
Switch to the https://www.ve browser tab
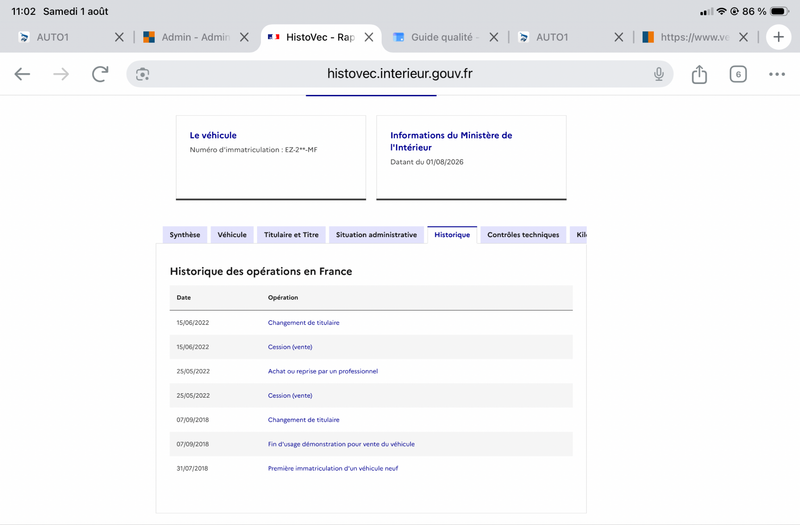[686, 37]
